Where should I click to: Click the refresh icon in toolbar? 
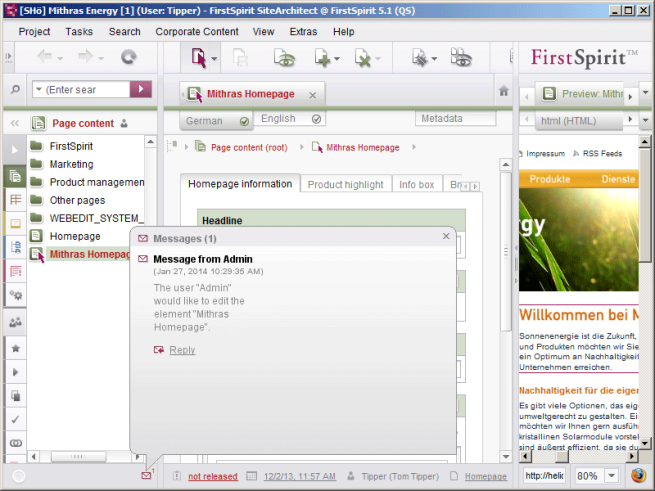[x=129, y=56]
